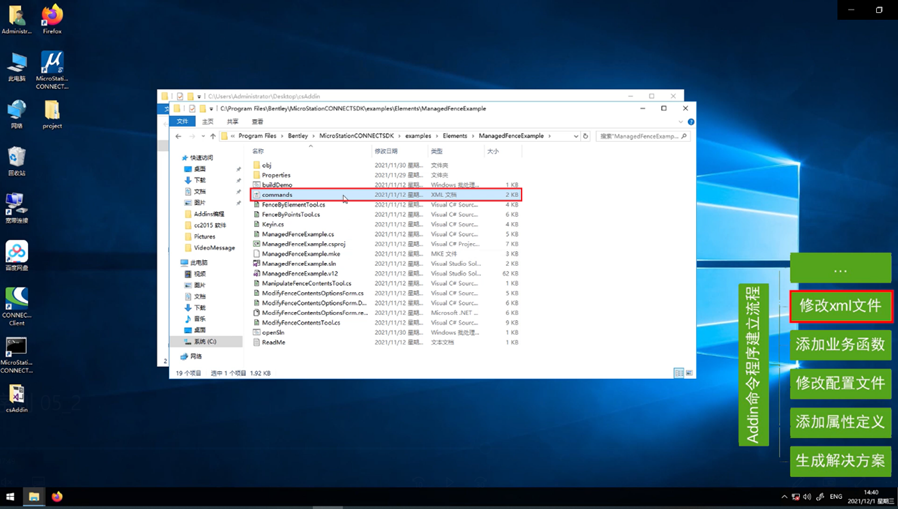Launch MicroStation CONNECT via the μ logo icon
The height and width of the screenshot is (509, 898).
52,70
